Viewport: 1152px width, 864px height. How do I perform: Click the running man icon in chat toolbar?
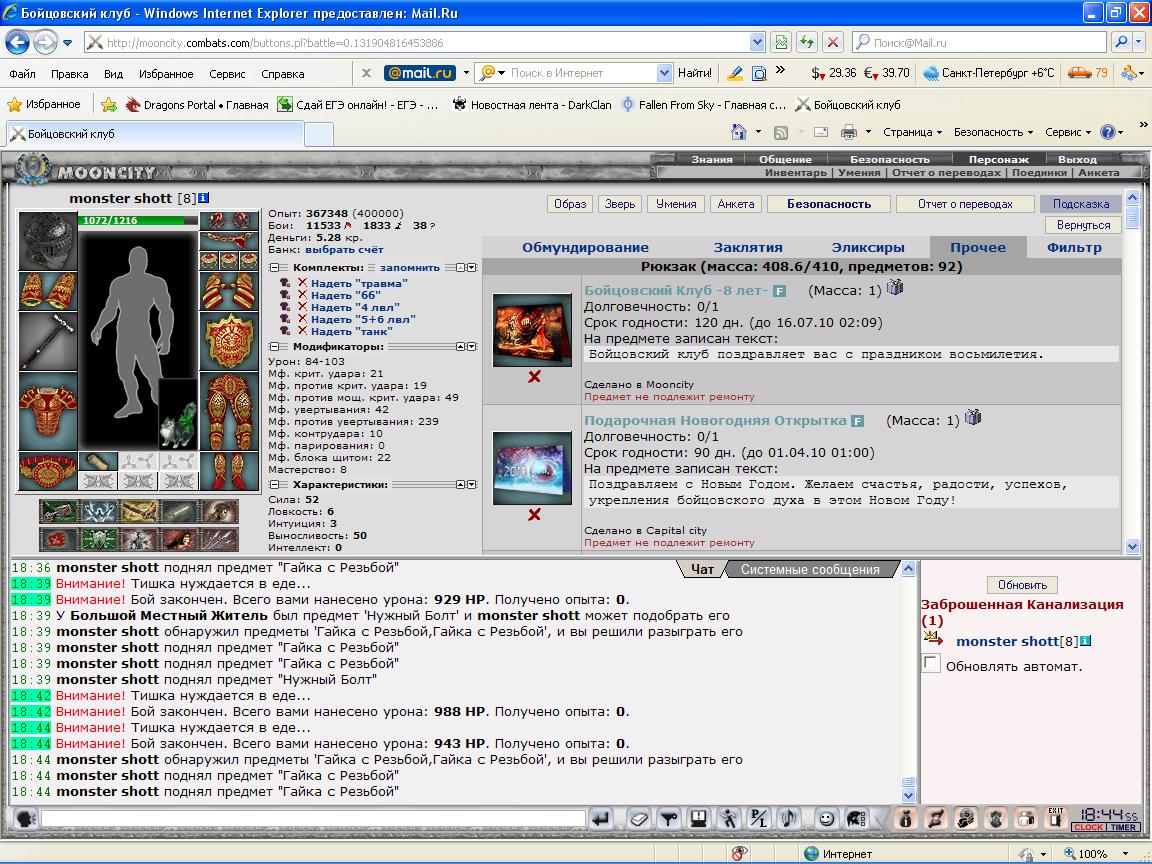728,818
